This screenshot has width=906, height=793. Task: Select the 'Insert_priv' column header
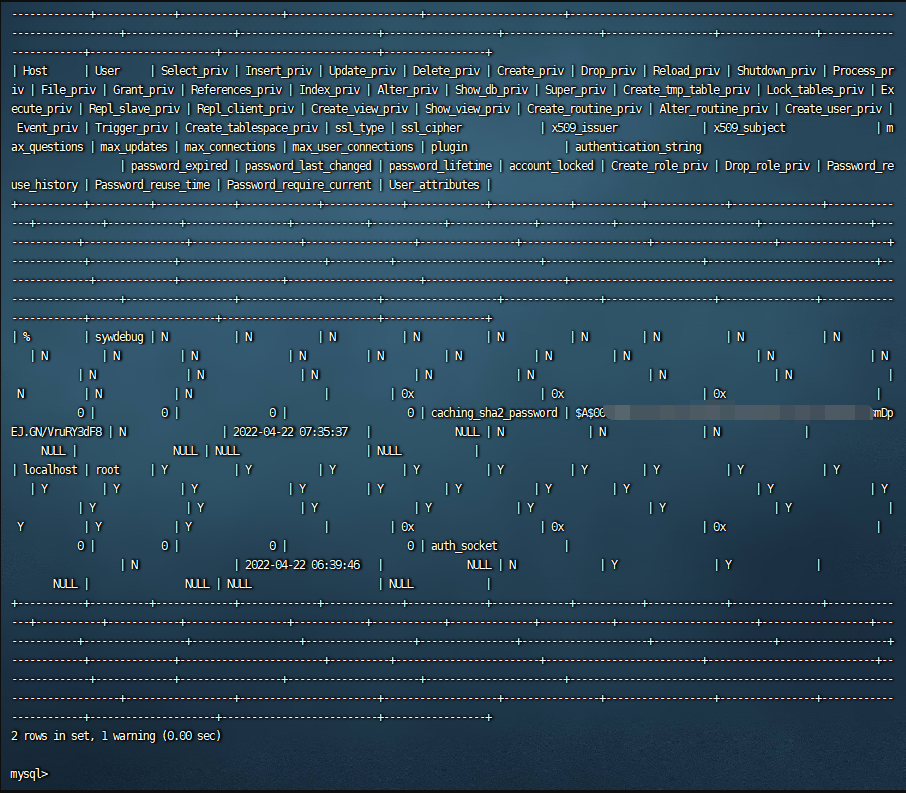[279, 71]
